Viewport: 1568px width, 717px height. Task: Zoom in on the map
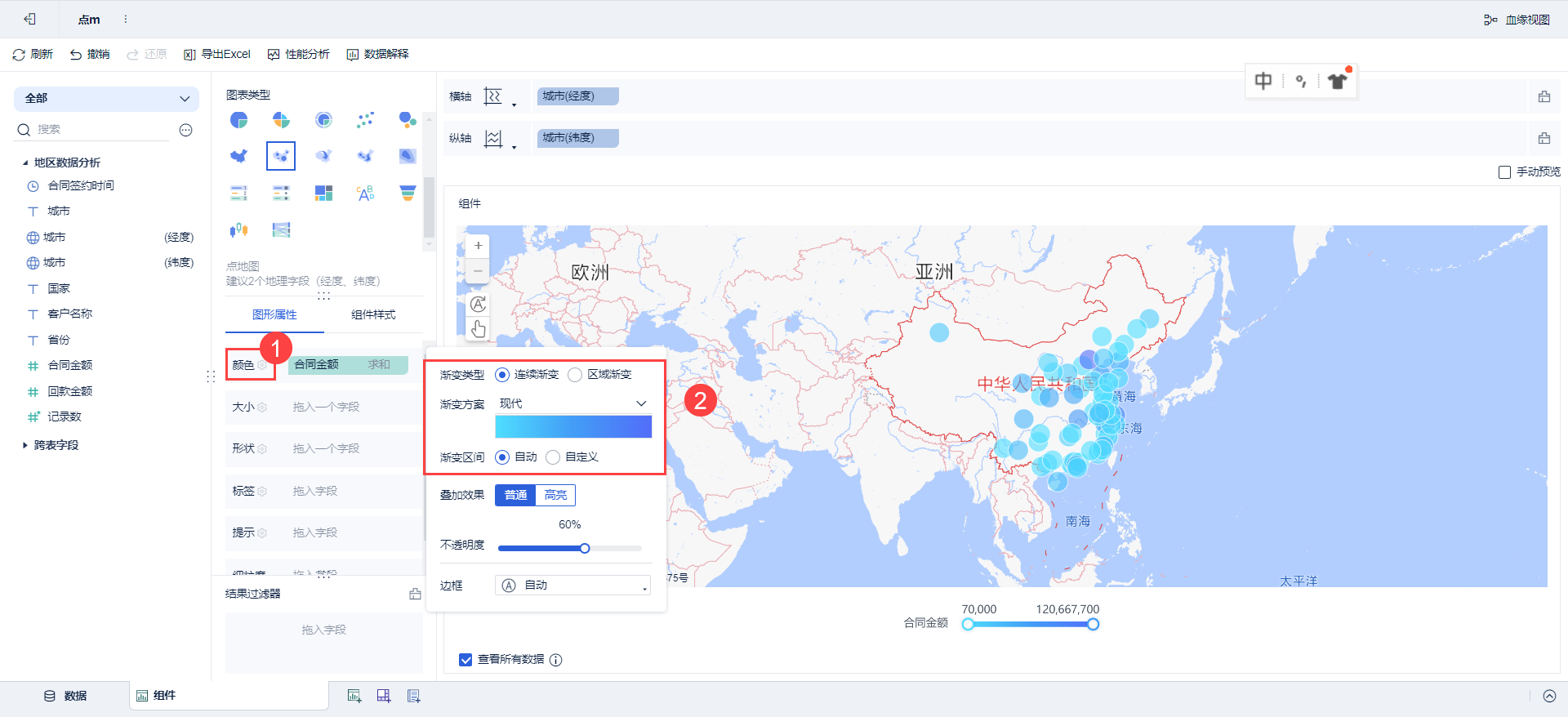(x=478, y=246)
